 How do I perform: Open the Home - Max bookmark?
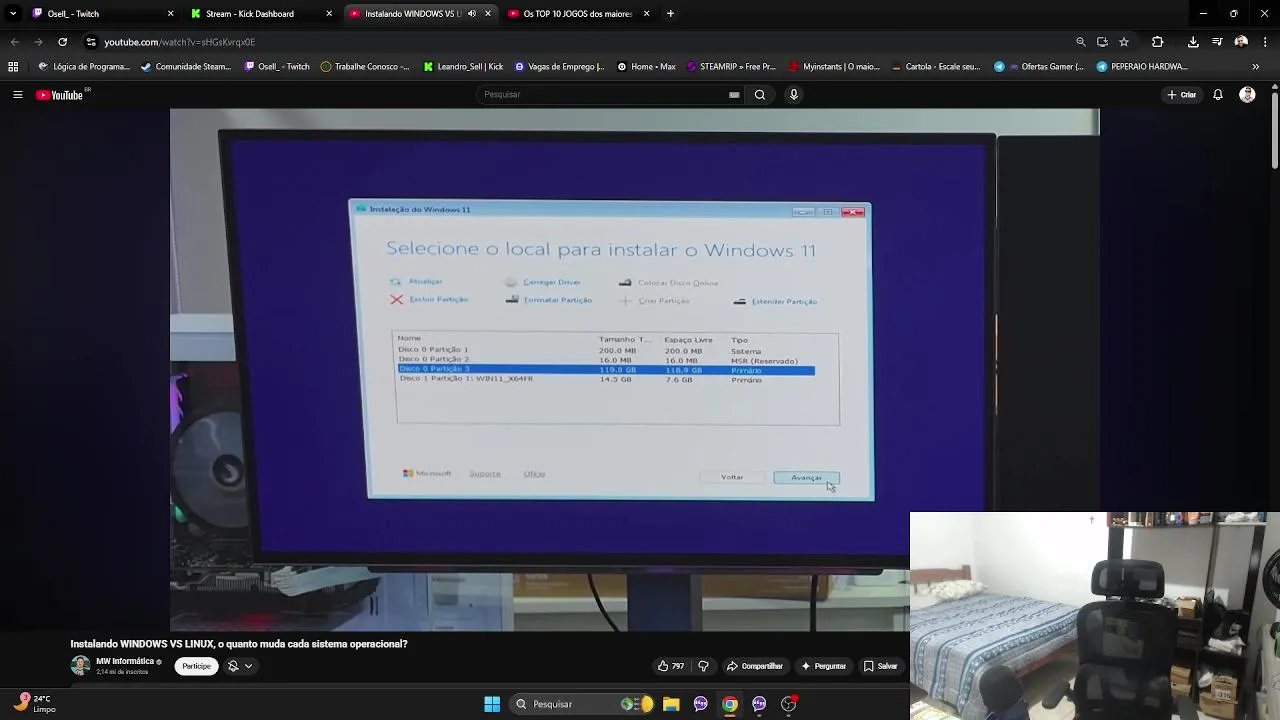click(x=646, y=67)
